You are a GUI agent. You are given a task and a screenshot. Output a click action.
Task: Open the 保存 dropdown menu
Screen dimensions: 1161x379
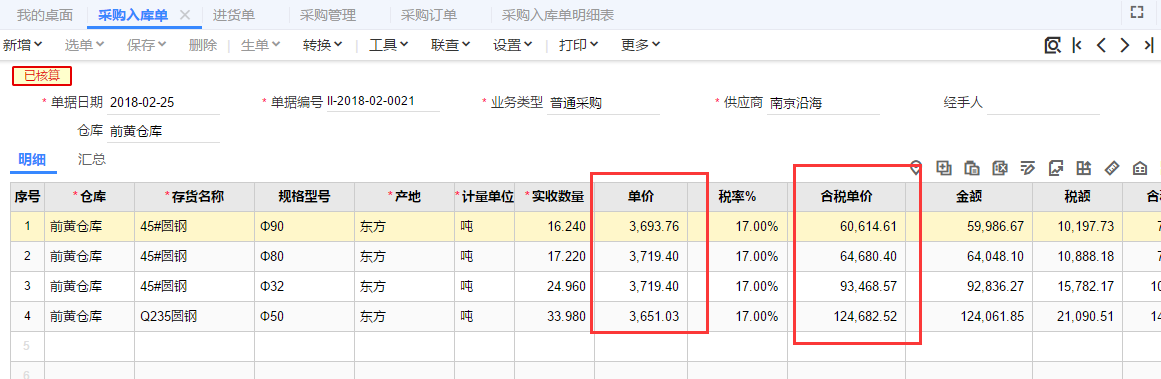point(146,45)
